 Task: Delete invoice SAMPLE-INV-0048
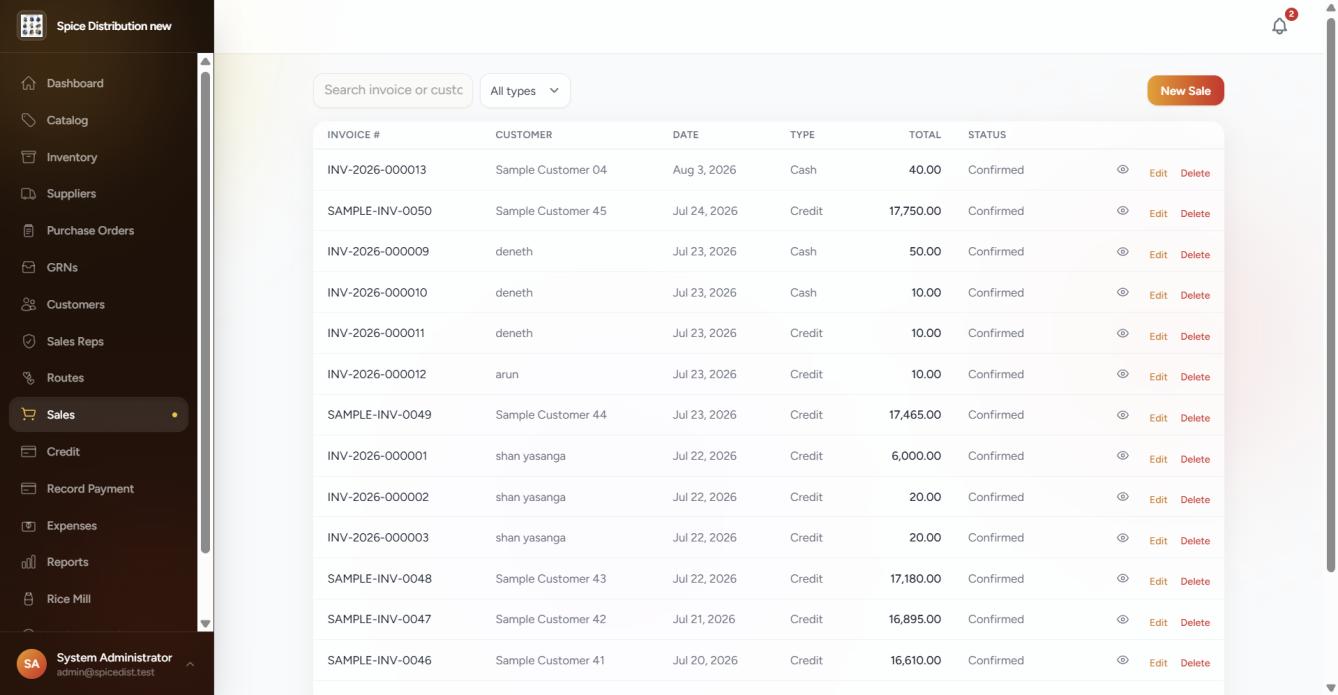(1195, 582)
